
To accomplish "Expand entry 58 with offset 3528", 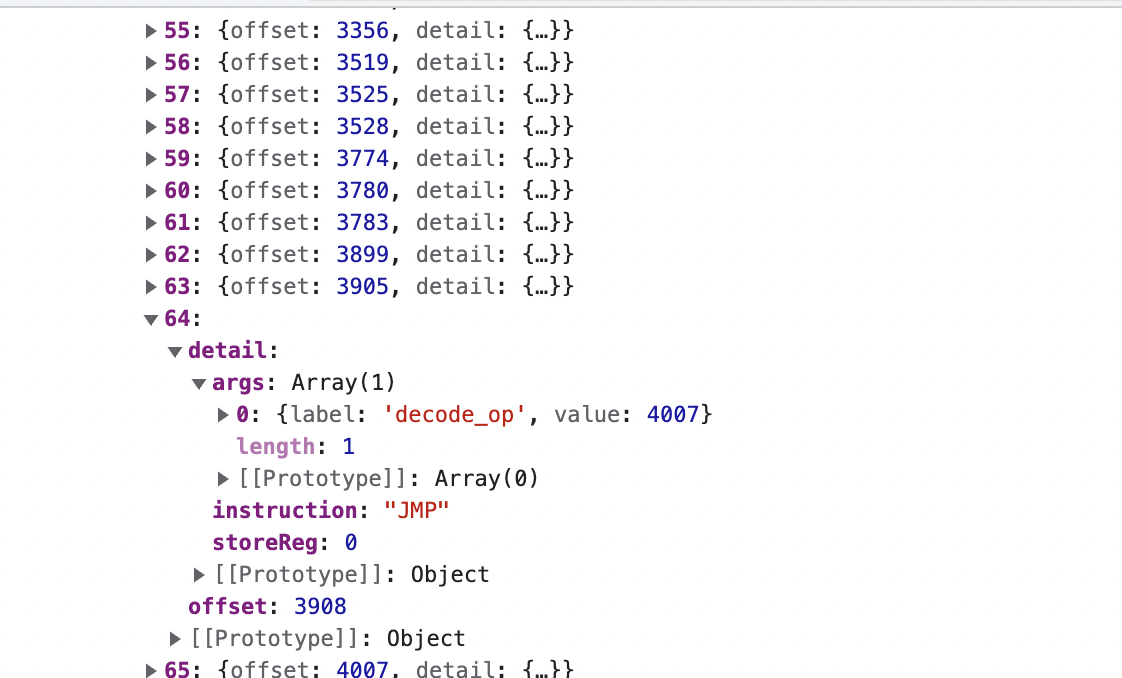I will point(151,127).
